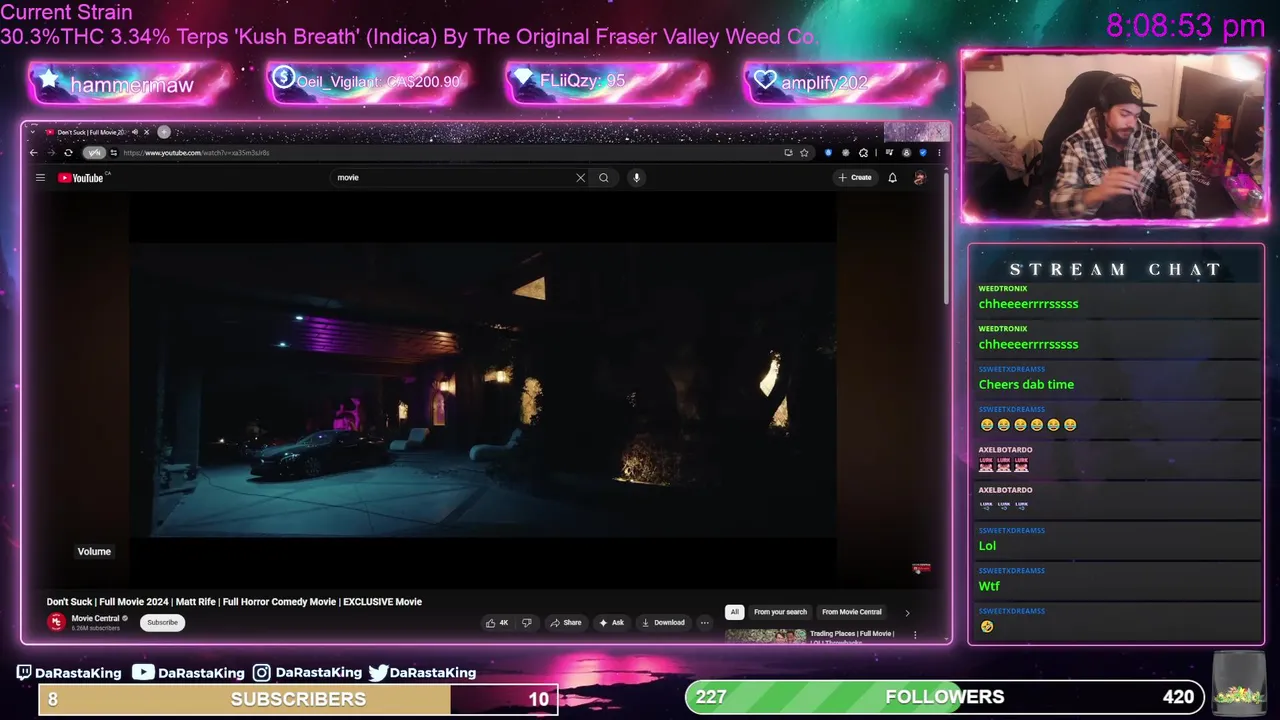
Task: Mute the tab via its speaker icon
Action: pyautogui.click(x=134, y=132)
